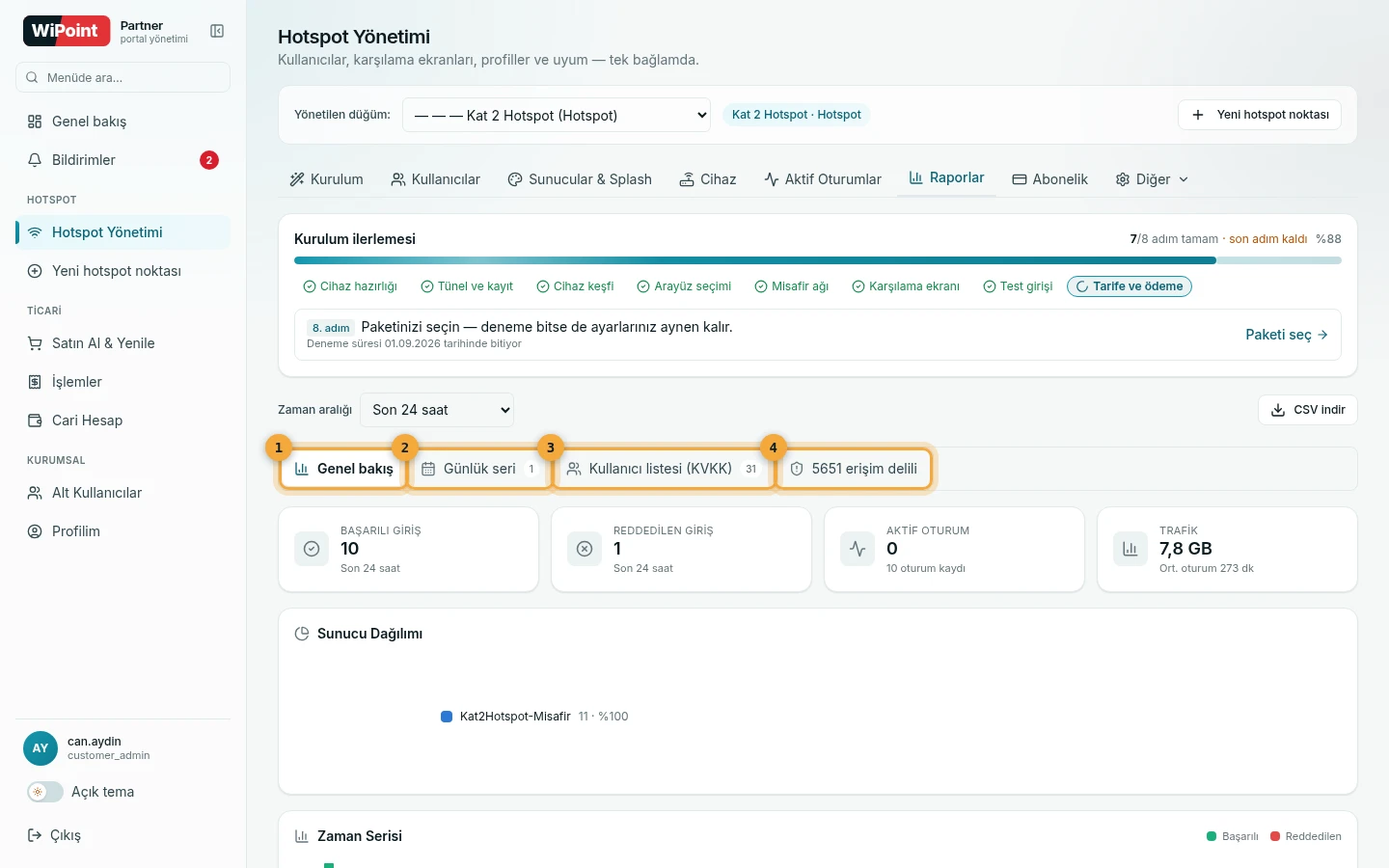Toggle the Reddedilen series in the legend
The height and width of the screenshot is (868, 1389).
click(1306, 836)
